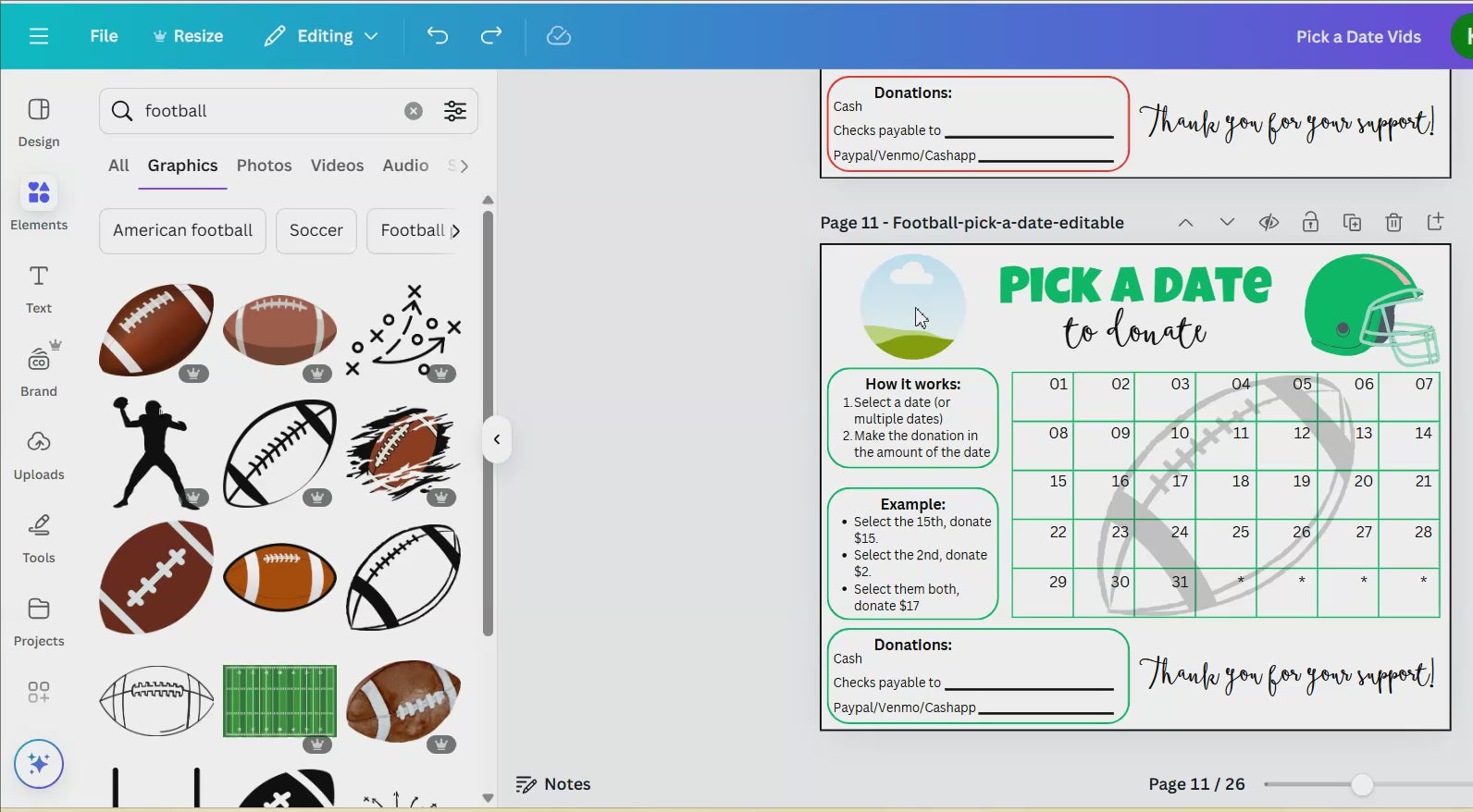This screenshot has width=1473, height=812.
Task: Click the redo arrow
Action: (x=491, y=36)
